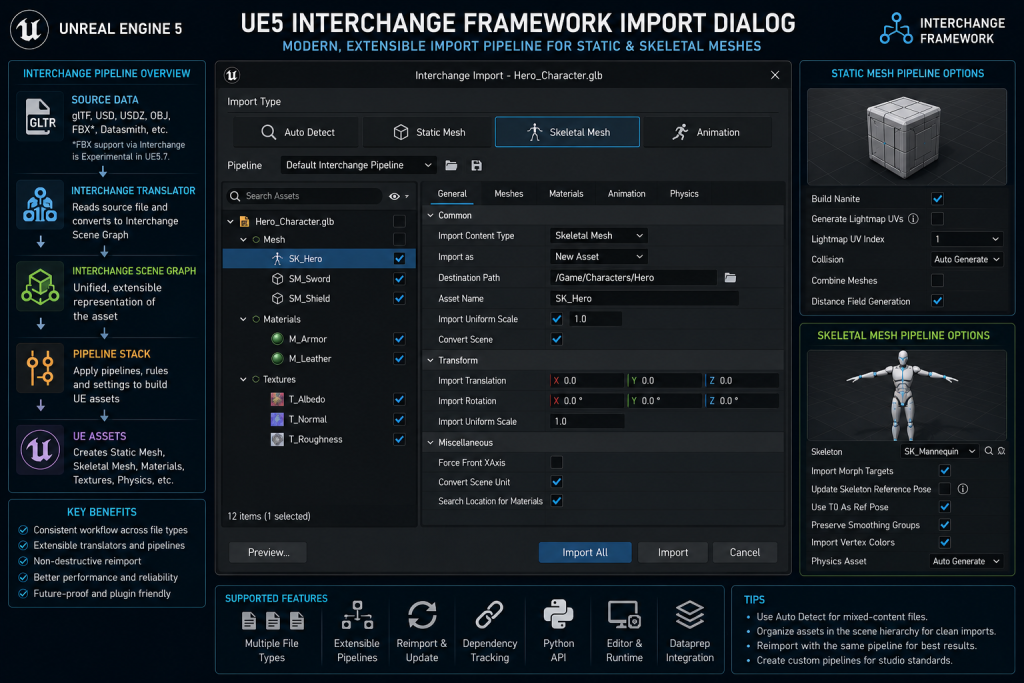Toggle the eye filter visibility icon

tap(394, 196)
